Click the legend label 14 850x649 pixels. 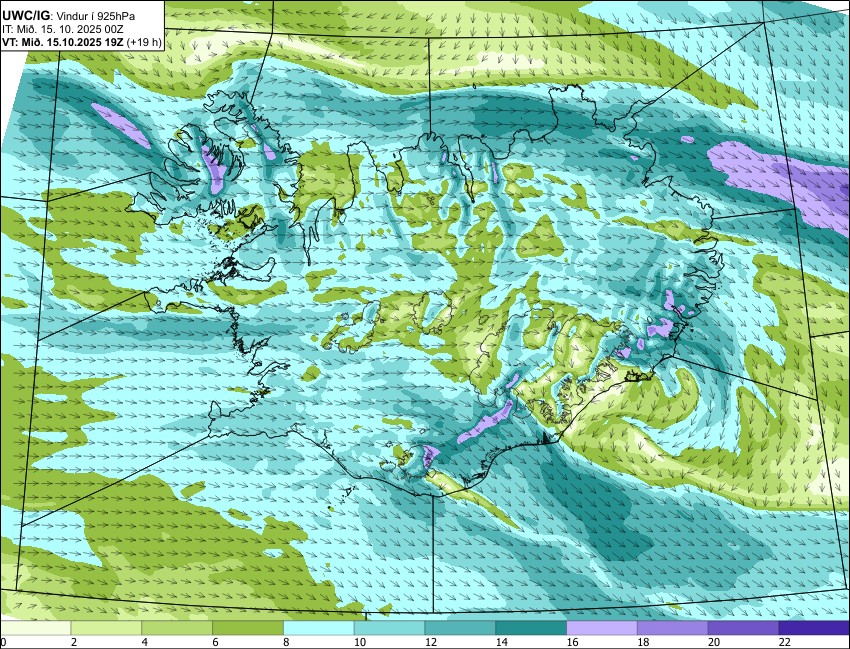[501, 642]
